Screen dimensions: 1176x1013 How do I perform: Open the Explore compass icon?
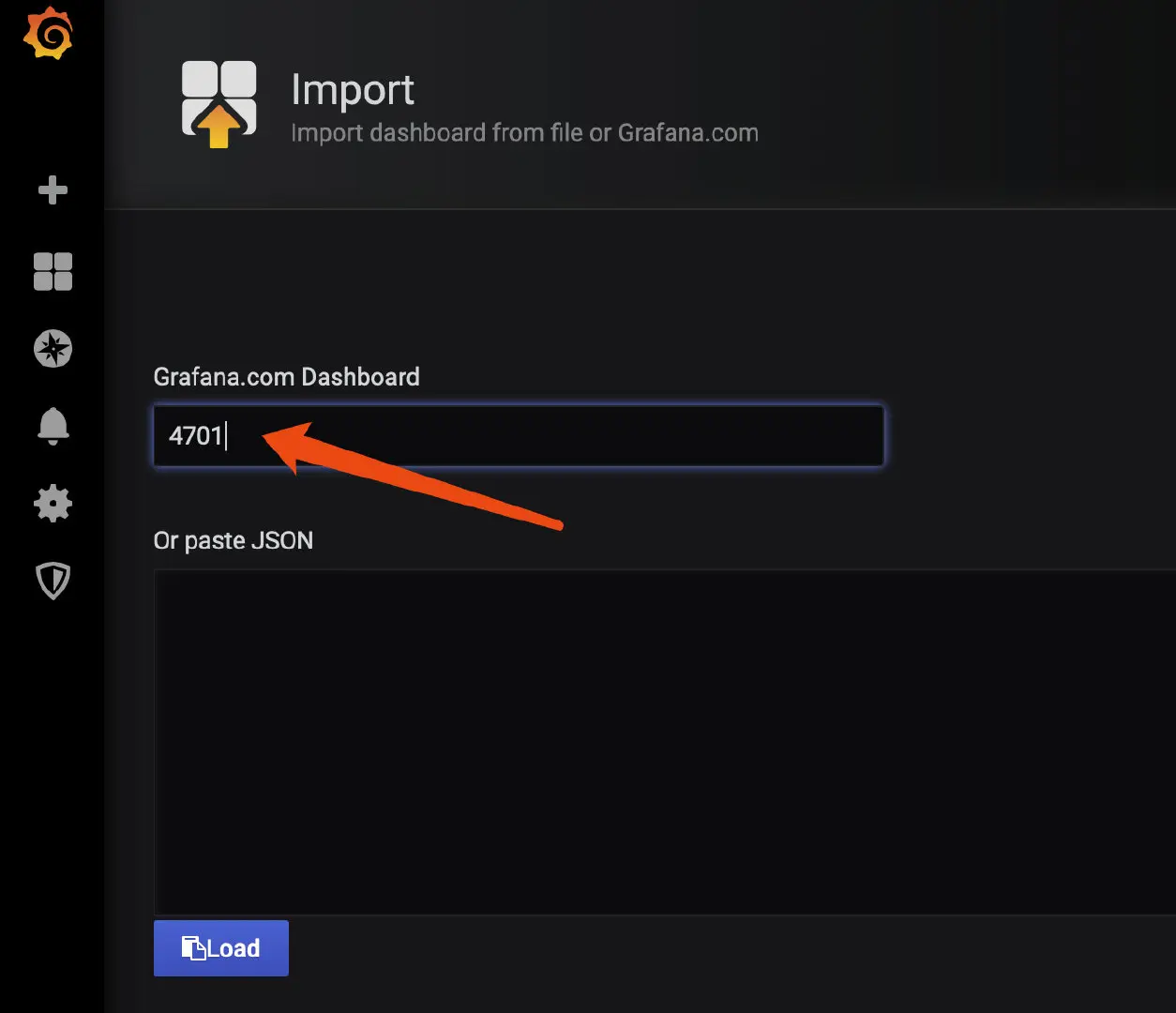[53, 349]
